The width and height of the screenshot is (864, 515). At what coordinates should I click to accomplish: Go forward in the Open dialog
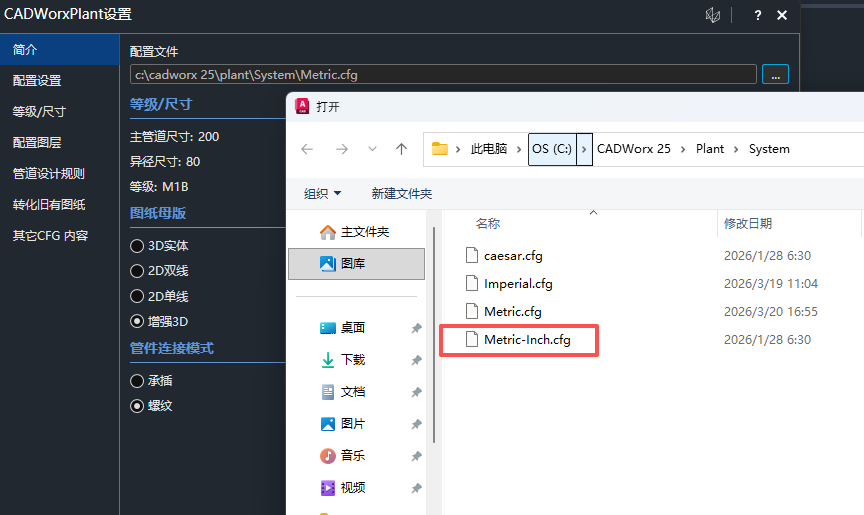coord(342,149)
